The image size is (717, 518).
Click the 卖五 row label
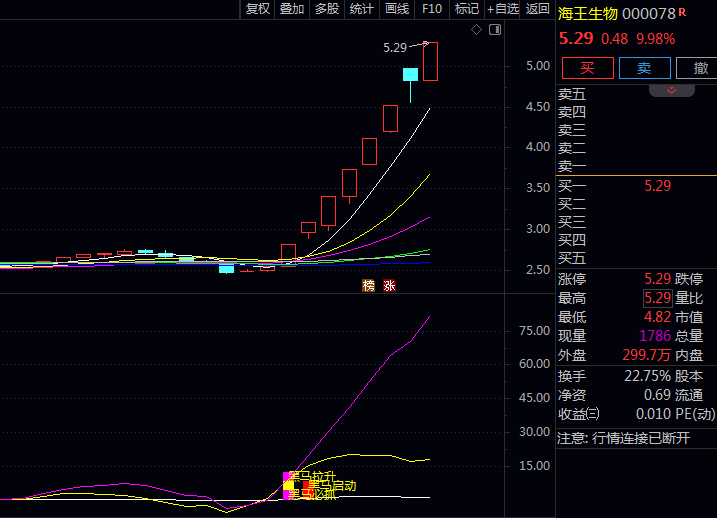tap(572, 94)
